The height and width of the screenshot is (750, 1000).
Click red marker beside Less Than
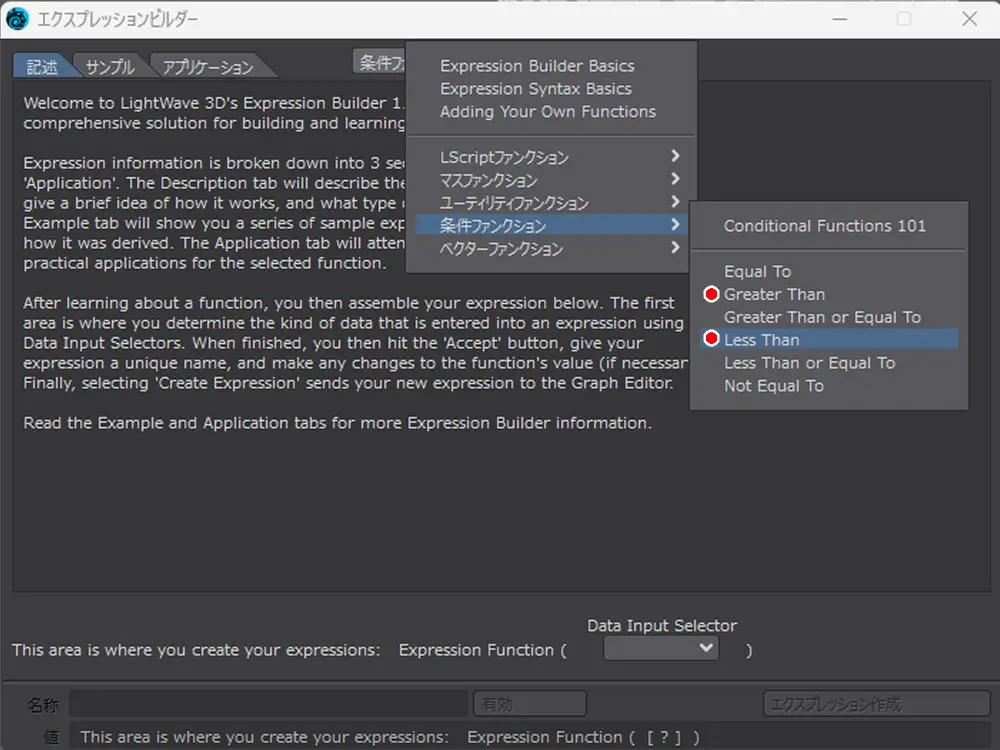point(712,340)
